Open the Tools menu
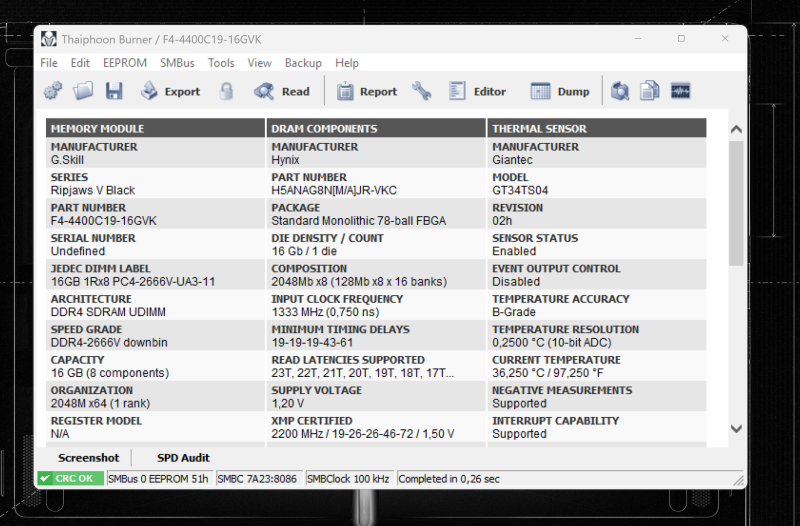This screenshot has height=526, width=800. 221,63
